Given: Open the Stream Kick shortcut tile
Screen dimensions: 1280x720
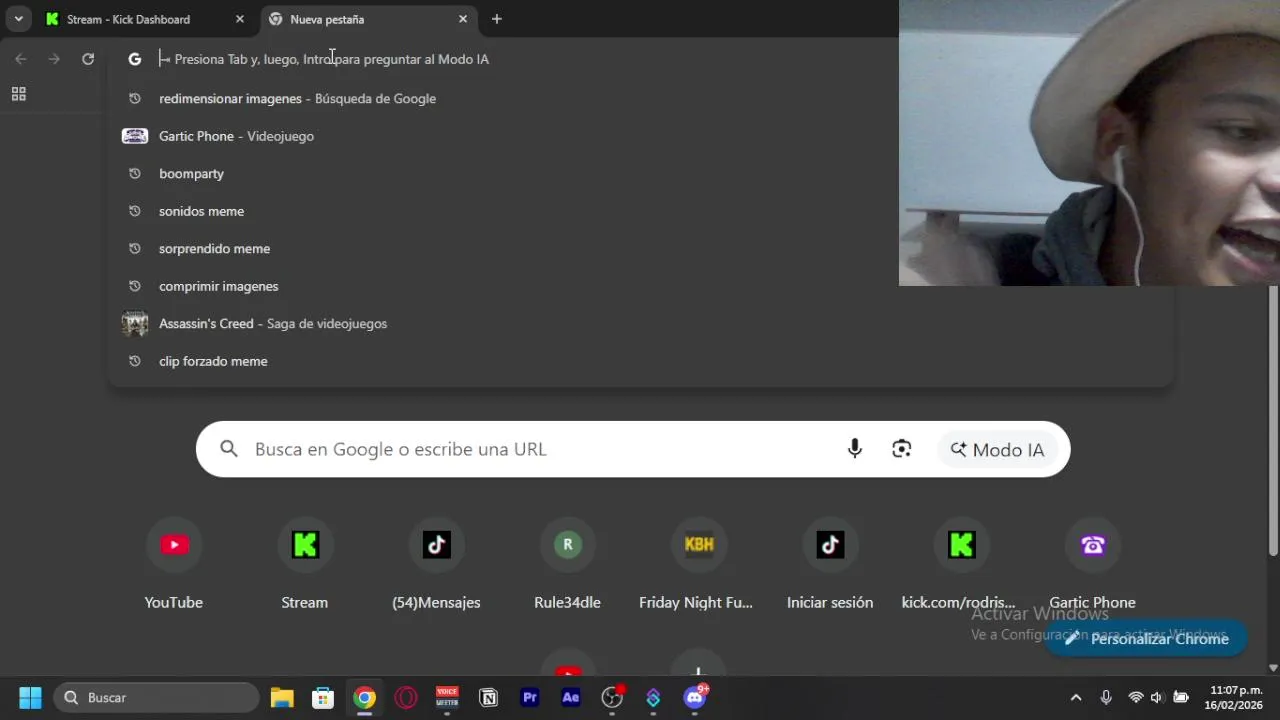Looking at the screenshot, I should click(x=305, y=564).
